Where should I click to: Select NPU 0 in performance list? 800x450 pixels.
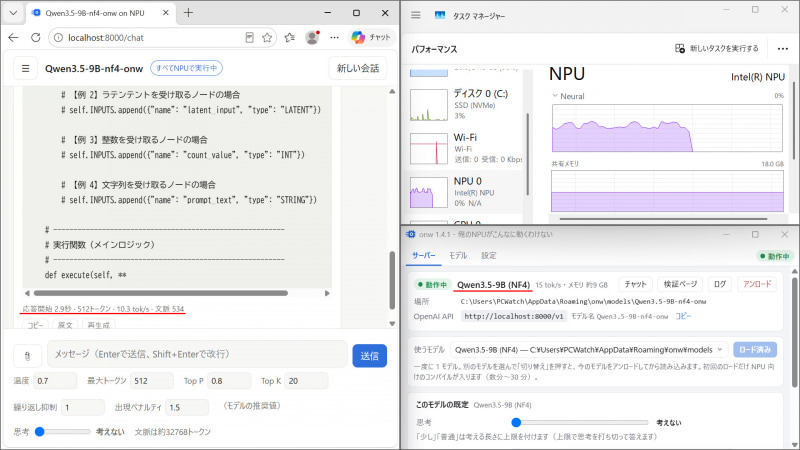[x=465, y=192]
